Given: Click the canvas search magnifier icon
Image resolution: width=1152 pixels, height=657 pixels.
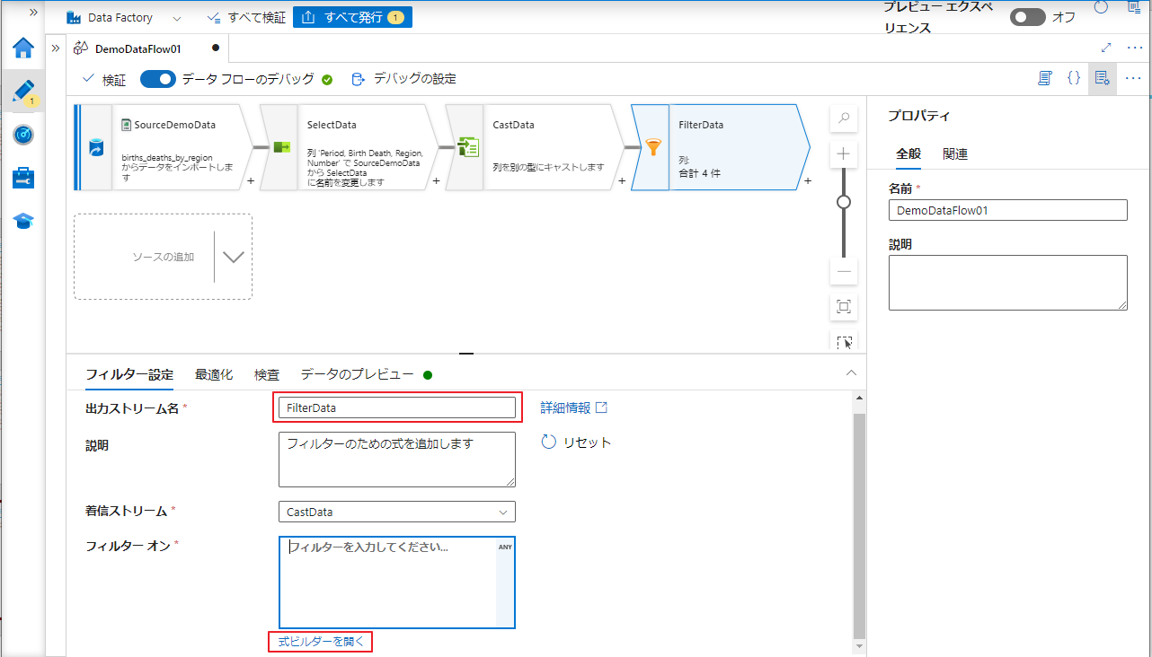Looking at the screenshot, I should point(843,118).
